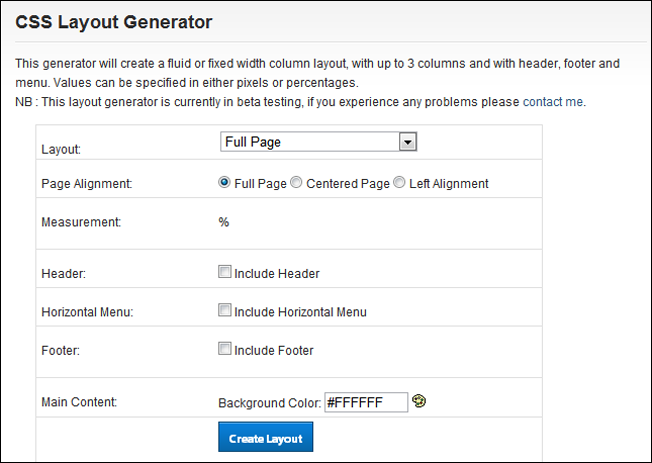
Task: Click the Left Alignment label text
Action: tap(449, 184)
